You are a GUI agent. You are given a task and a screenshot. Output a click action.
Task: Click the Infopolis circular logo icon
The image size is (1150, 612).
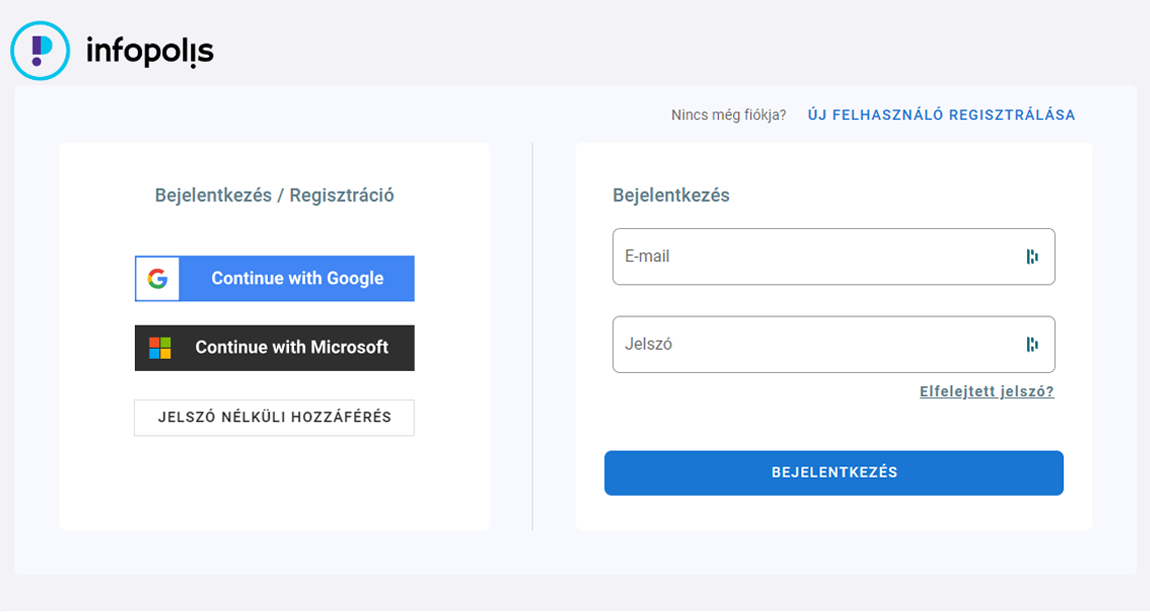pos(40,50)
